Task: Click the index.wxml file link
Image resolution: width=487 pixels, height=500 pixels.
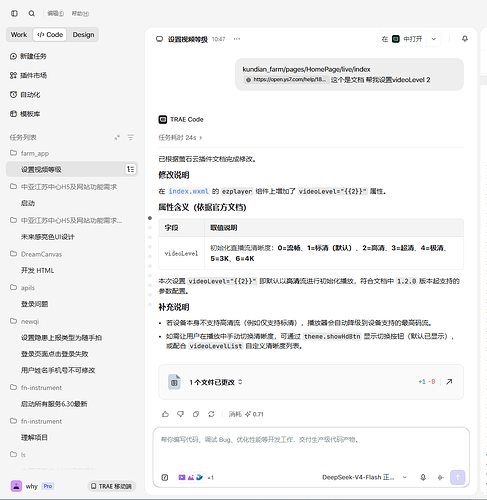Action: click(x=189, y=191)
